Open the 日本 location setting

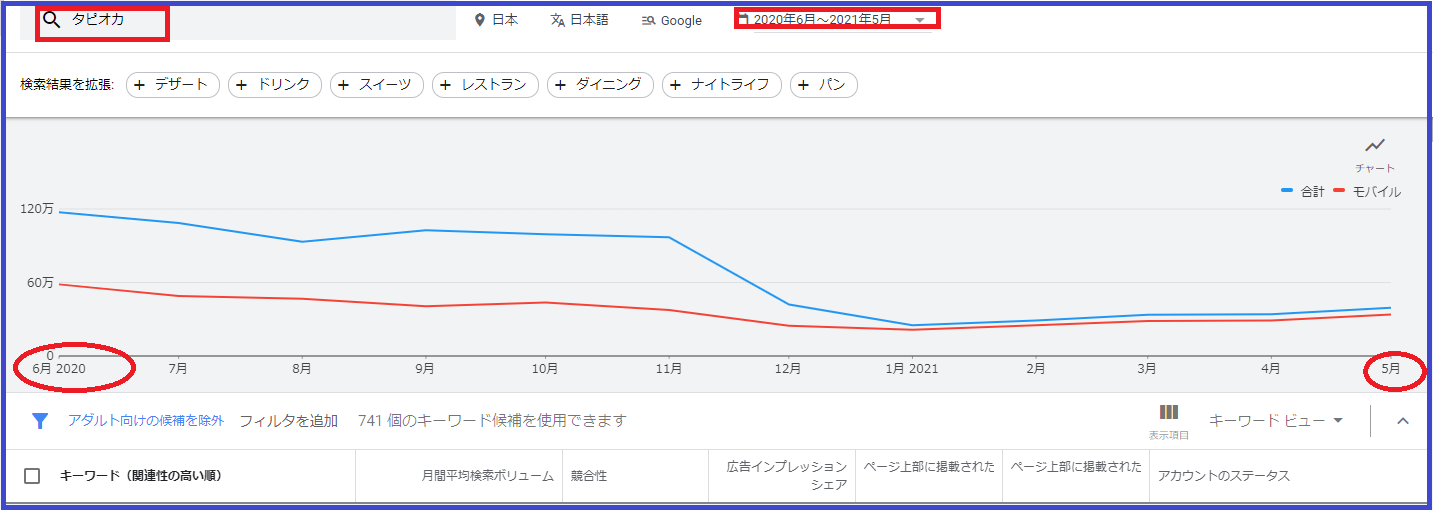(x=496, y=20)
